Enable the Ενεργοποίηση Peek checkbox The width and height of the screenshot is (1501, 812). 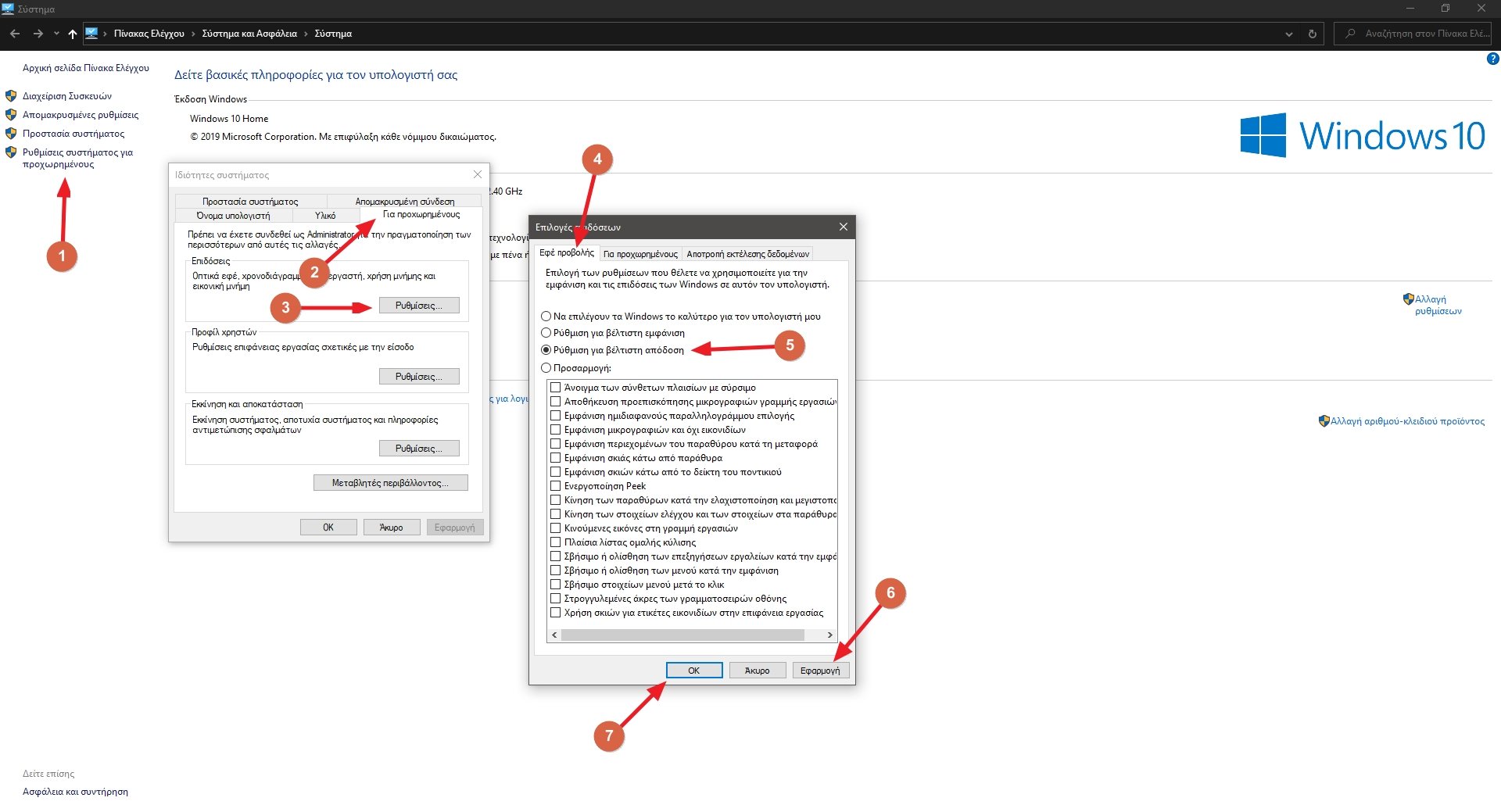pyautogui.click(x=556, y=486)
